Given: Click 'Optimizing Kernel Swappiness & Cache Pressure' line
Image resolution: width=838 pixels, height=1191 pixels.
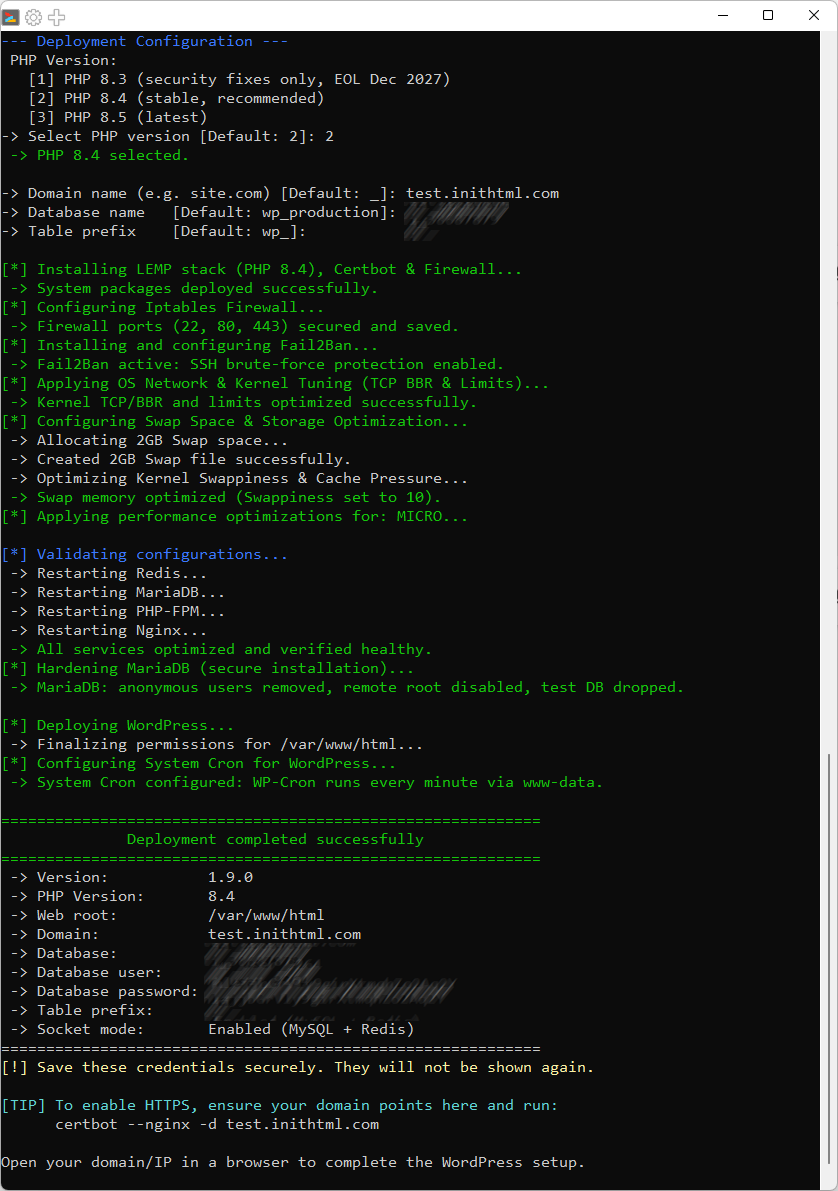Looking at the screenshot, I should coord(239,478).
